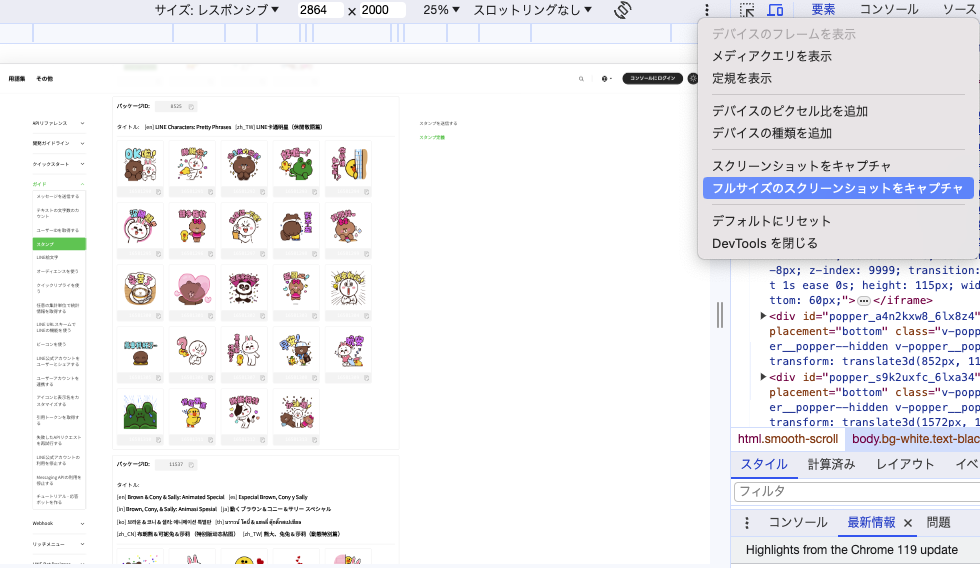Copy package ID 11537 using copy icon
Image resolution: width=980 pixels, height=568 pixels.
191,465
